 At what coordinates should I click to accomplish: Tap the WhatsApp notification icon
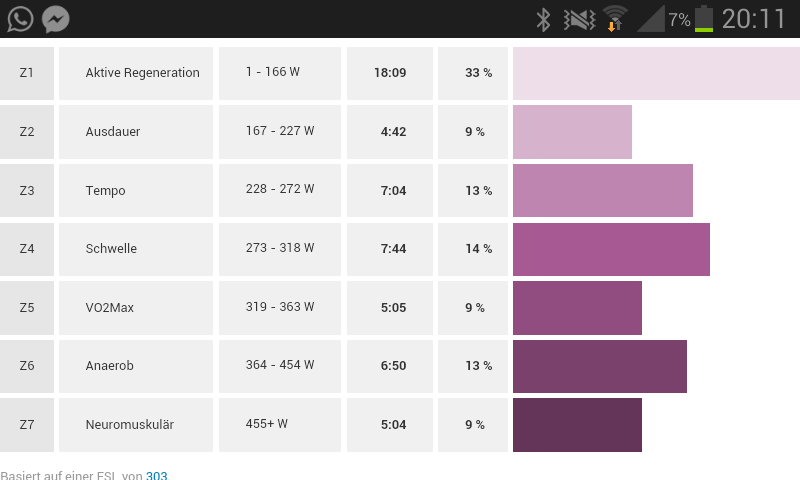20,19
